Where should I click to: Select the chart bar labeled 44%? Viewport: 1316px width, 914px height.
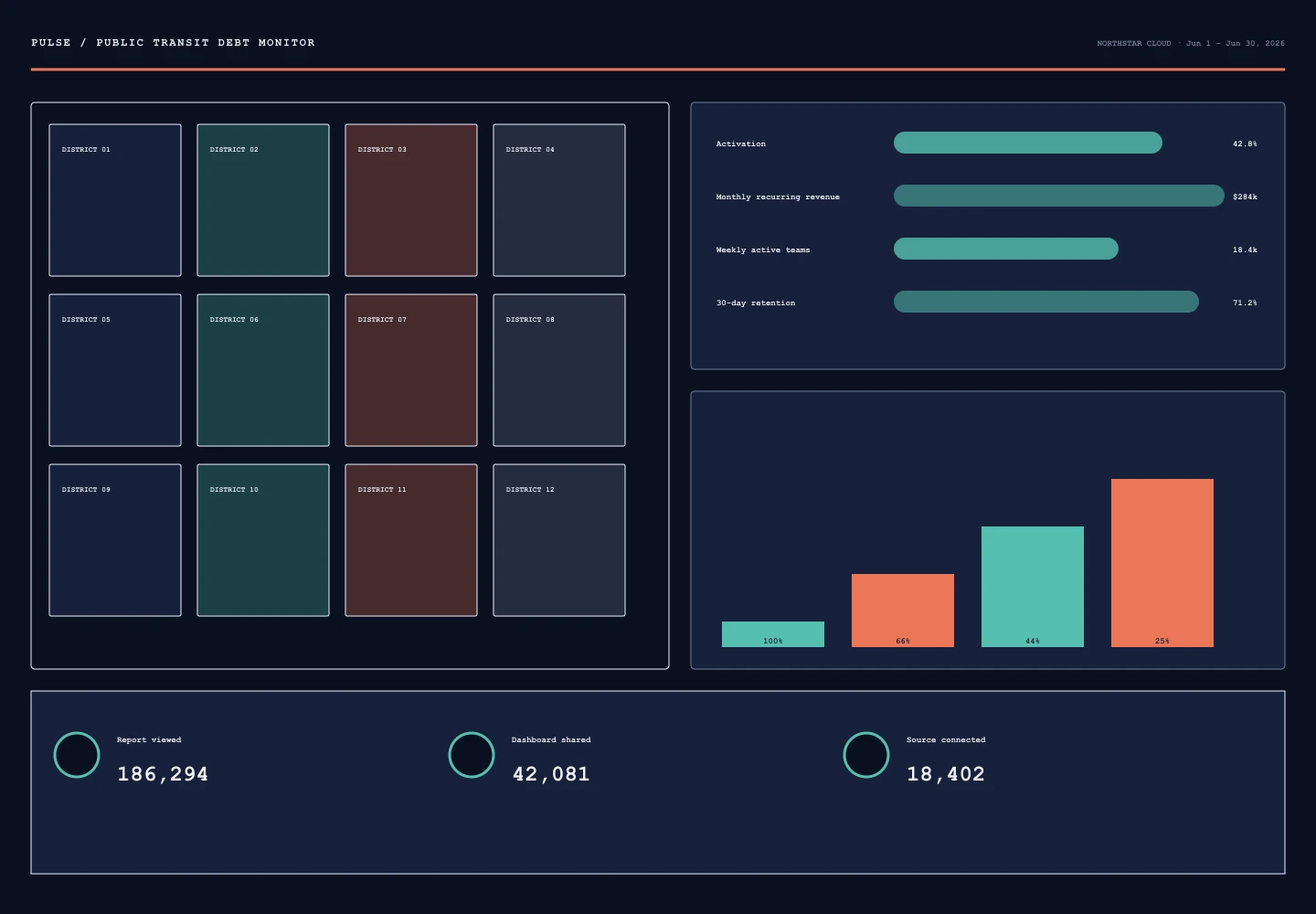(x=1033, y=587)
